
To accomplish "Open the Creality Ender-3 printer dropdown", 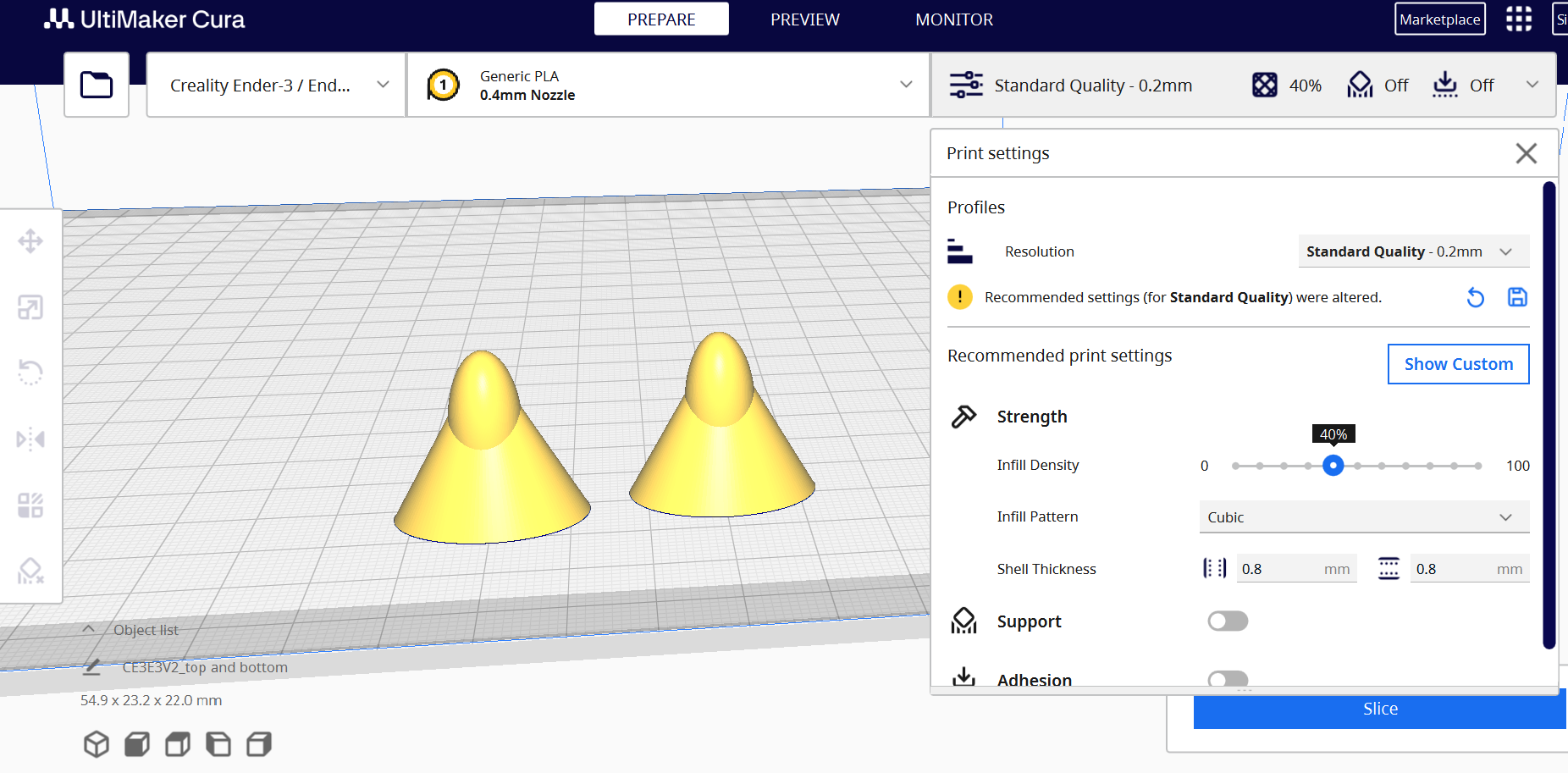I will tap(276, 85).
